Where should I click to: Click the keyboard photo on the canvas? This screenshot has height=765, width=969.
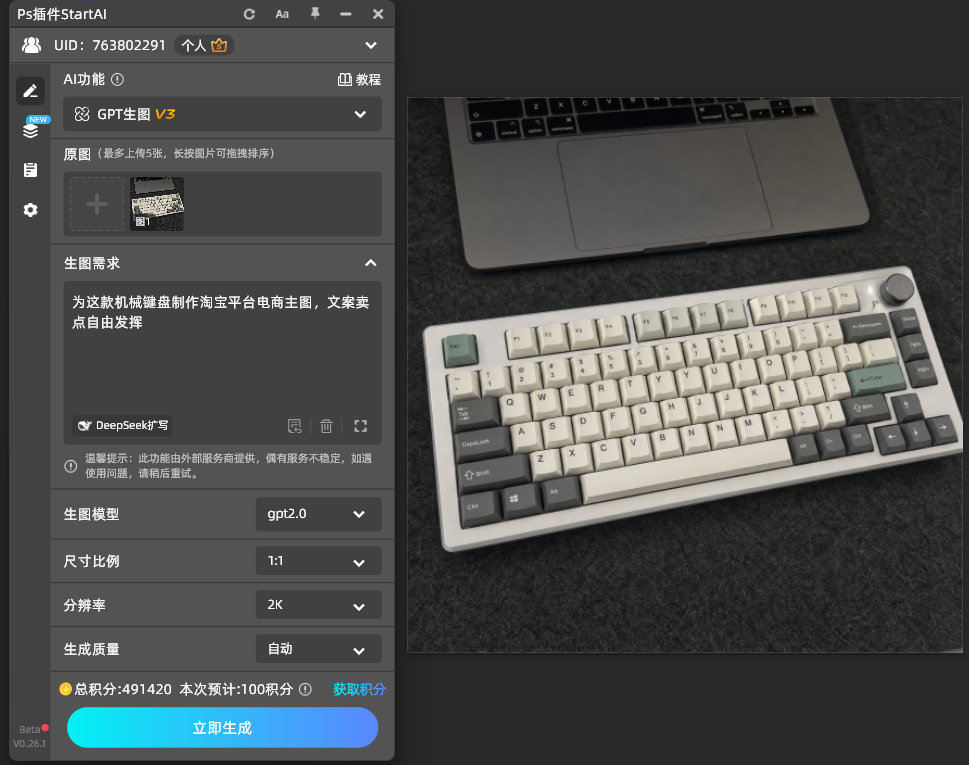pos(685,374)
